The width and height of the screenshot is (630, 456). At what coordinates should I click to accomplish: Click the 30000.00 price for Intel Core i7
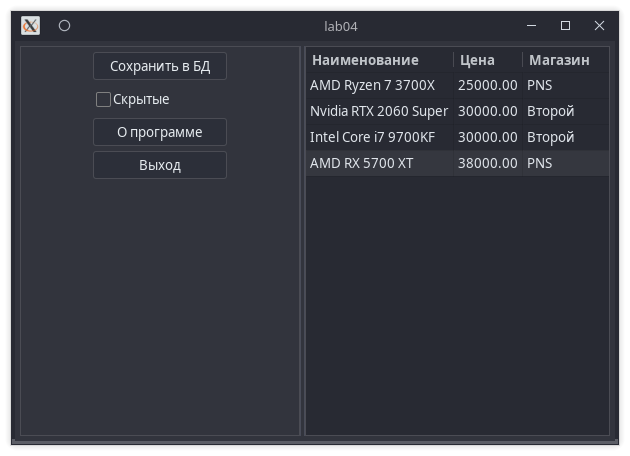(x=488, y=137)
